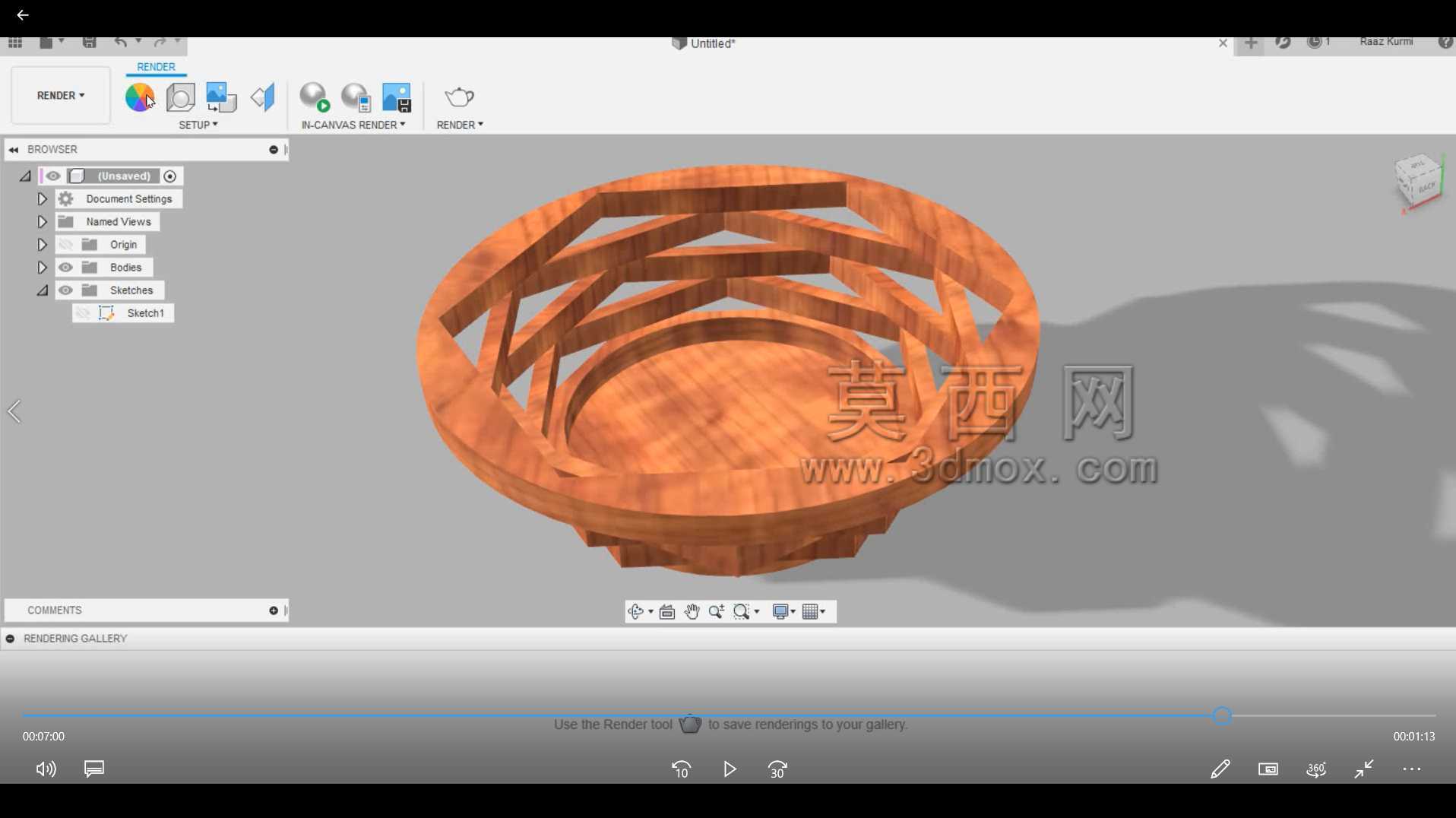Click the Look At tool

tap(667, 612)
